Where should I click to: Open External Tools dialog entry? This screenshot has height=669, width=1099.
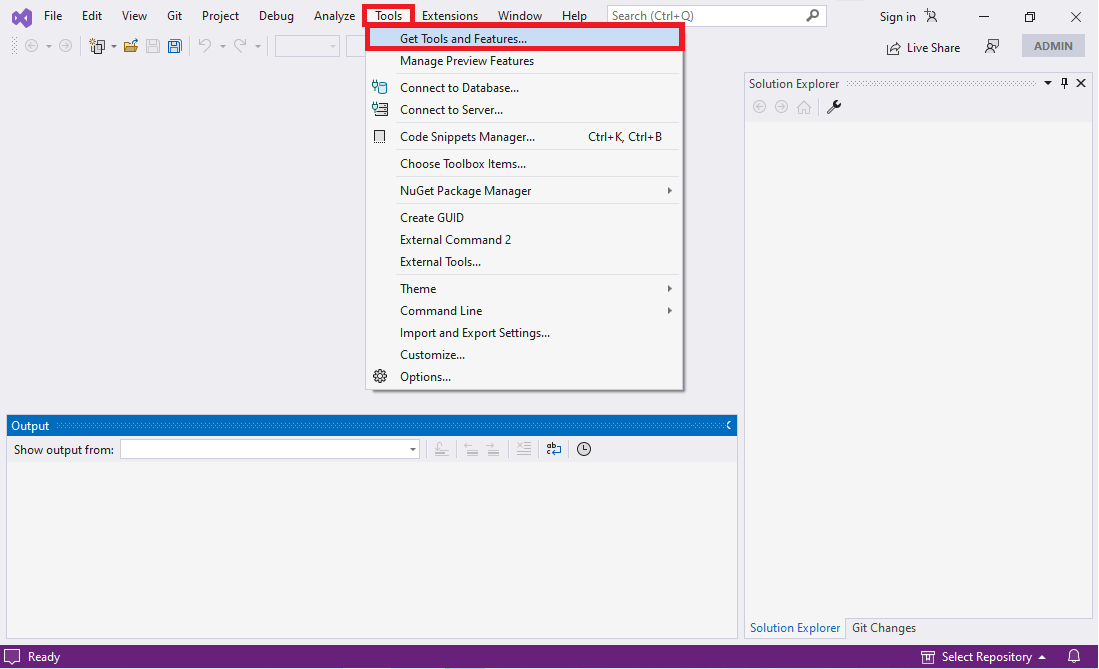click(524, 262)
